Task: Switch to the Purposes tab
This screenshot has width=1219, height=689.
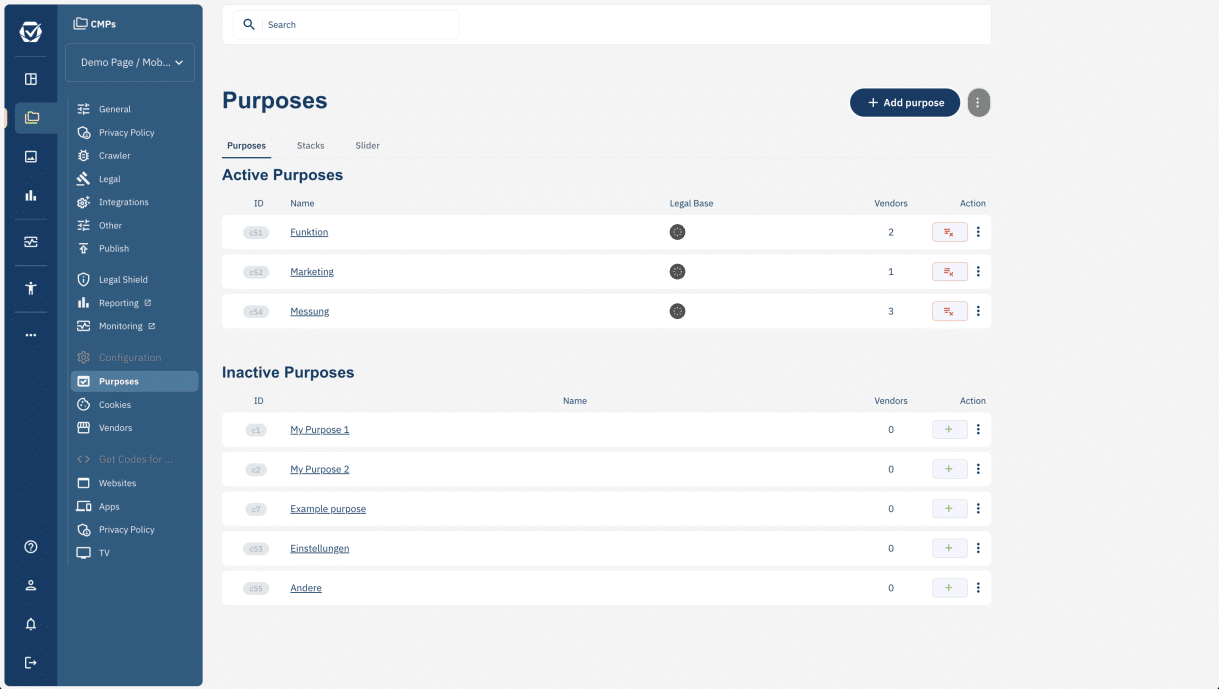Action: (x=246, y=146)
